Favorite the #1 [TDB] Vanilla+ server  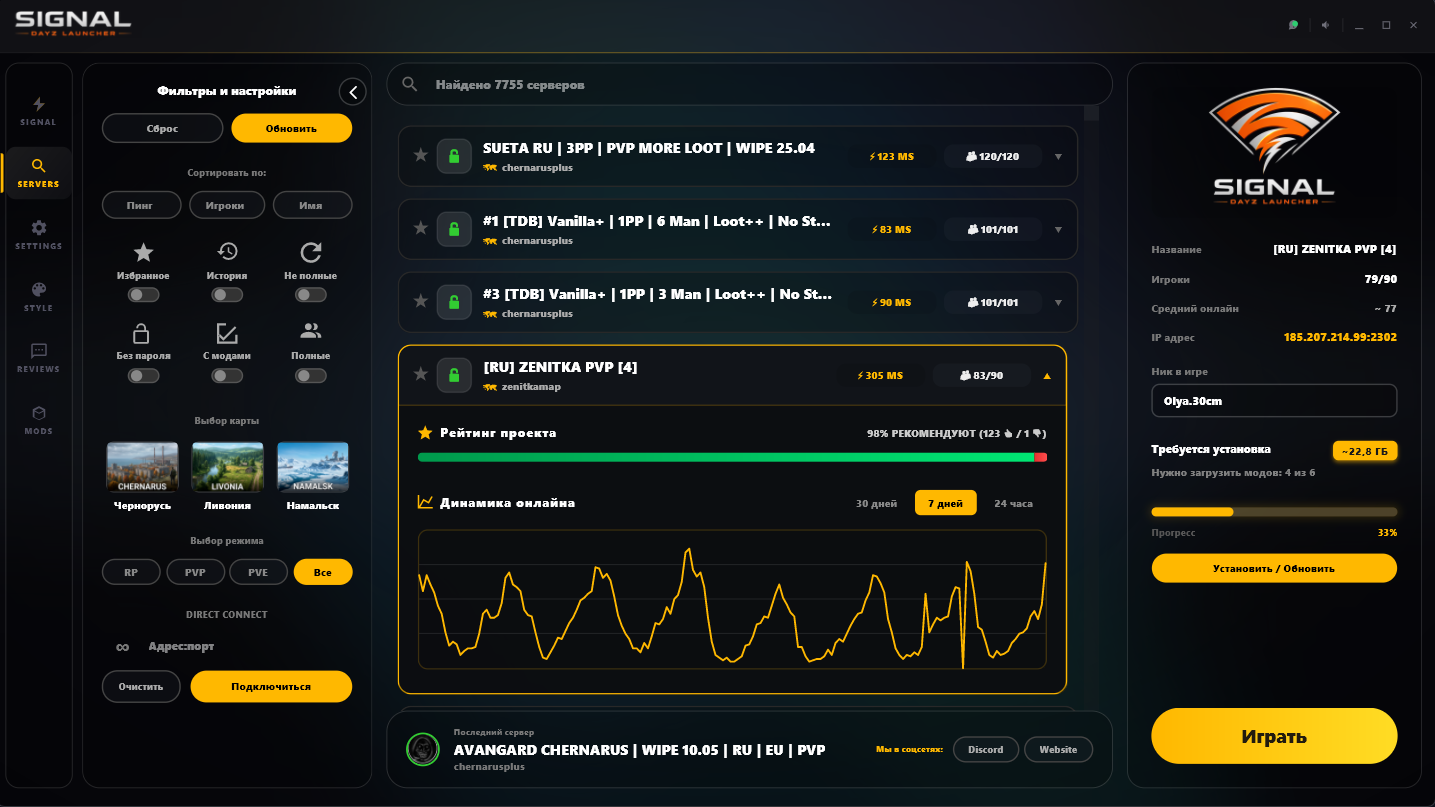(x=421, y=229)
